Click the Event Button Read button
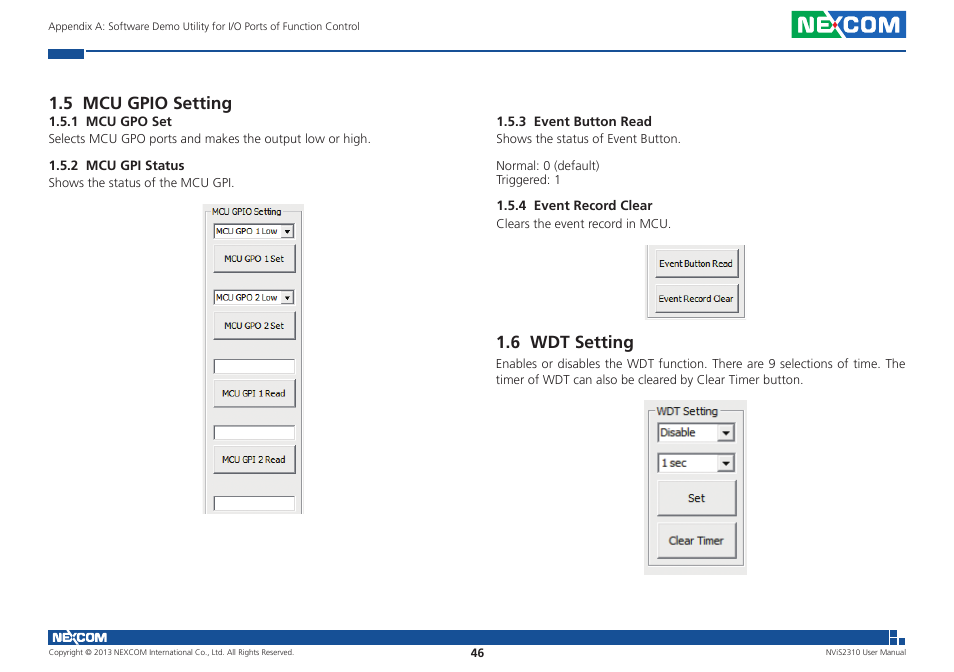This screenshot has height=672, width=954. [x=697, y=263]
